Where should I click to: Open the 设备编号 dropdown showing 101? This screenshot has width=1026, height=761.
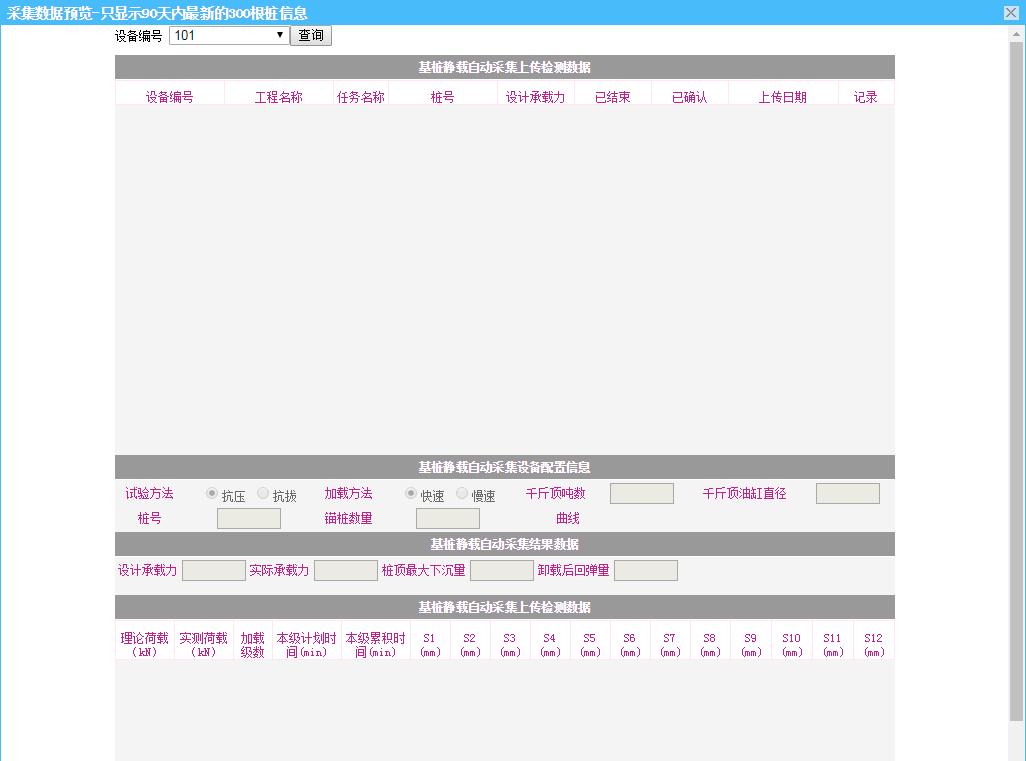point(229,35)
